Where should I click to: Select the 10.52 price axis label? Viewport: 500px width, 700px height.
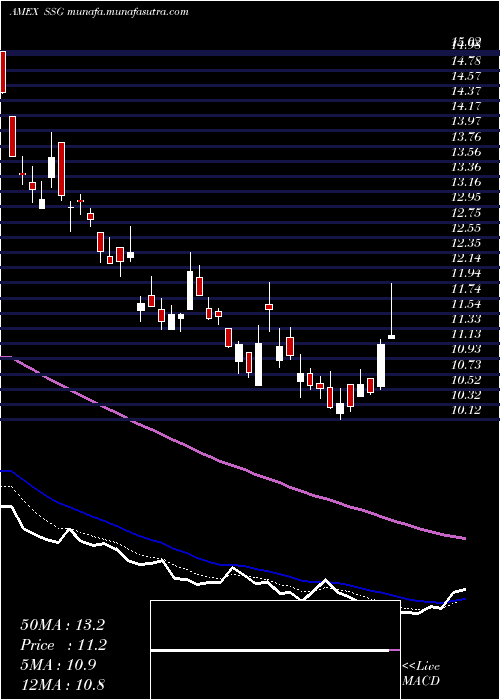[x=466, y=379]
